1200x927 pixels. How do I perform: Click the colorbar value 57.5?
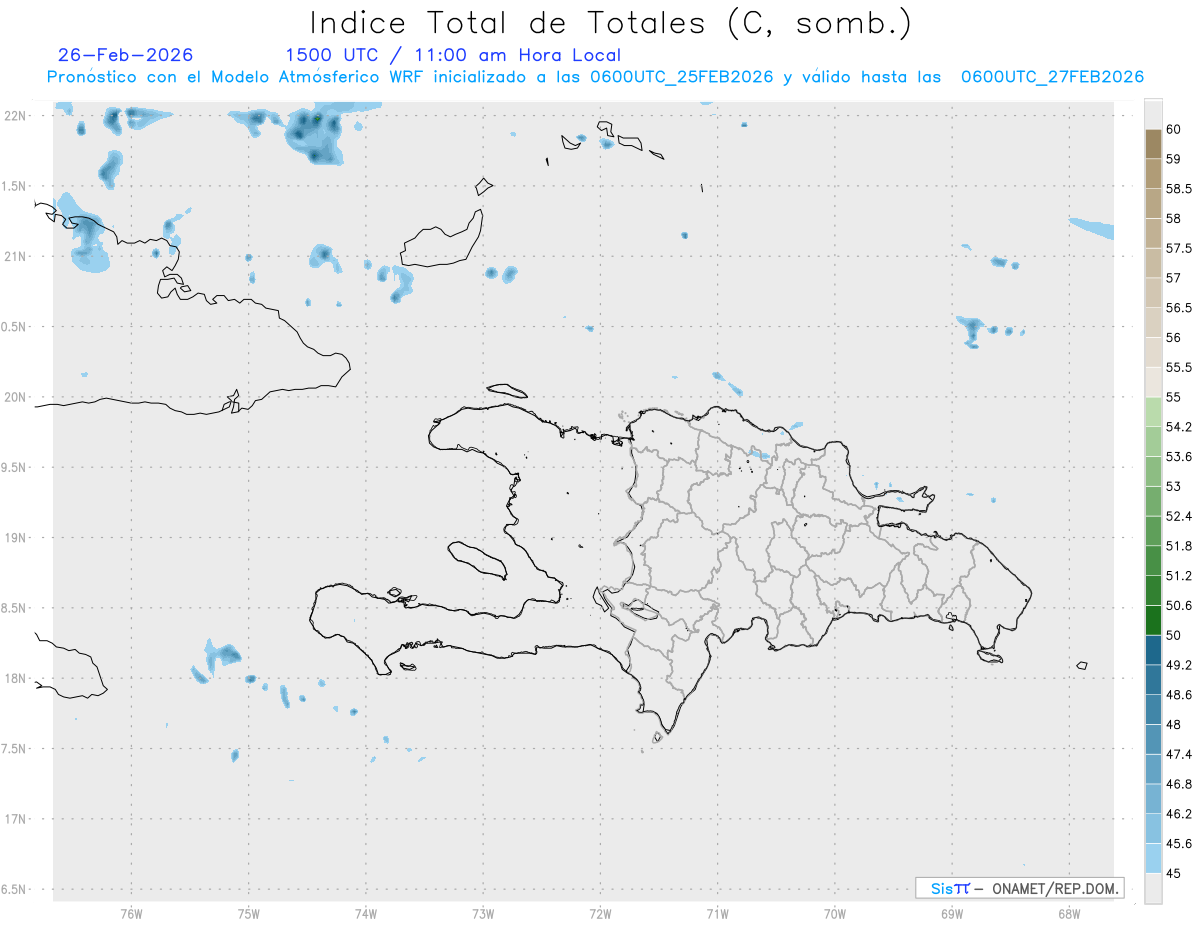(x=1179, y=248)
